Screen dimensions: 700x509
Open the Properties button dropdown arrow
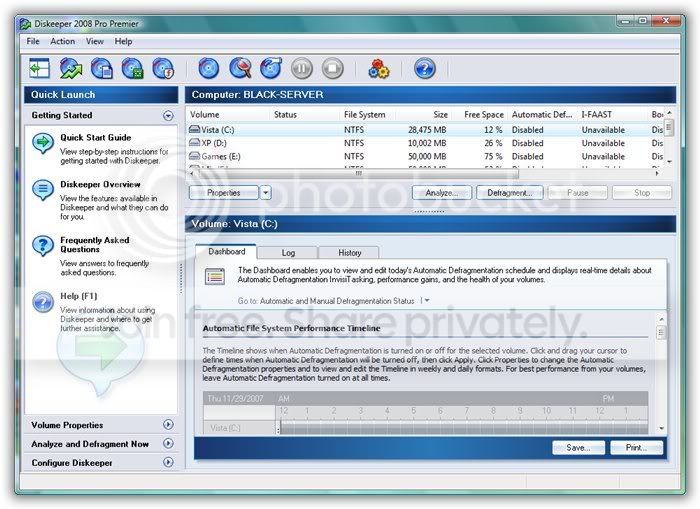[x=266, y=193]
